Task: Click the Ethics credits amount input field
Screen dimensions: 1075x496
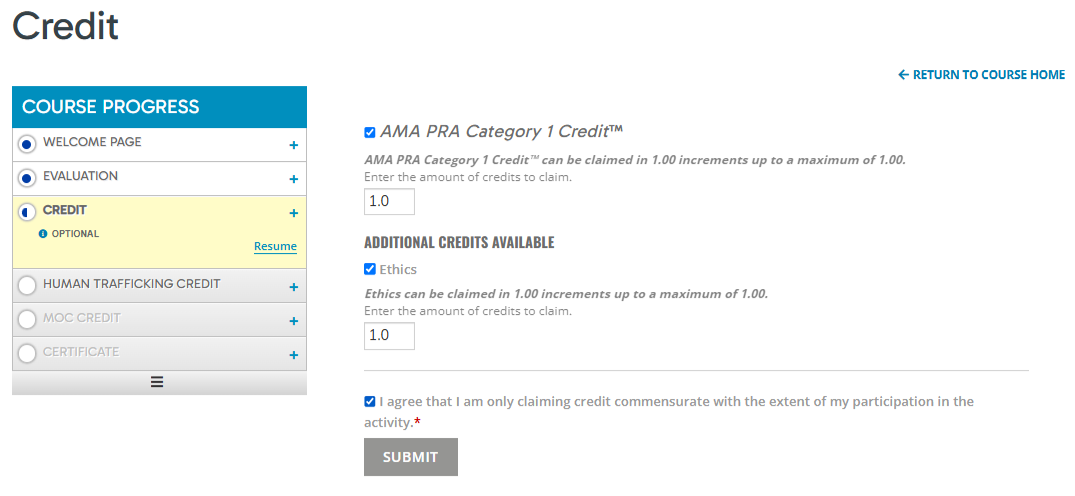Action: pos(389,336)
